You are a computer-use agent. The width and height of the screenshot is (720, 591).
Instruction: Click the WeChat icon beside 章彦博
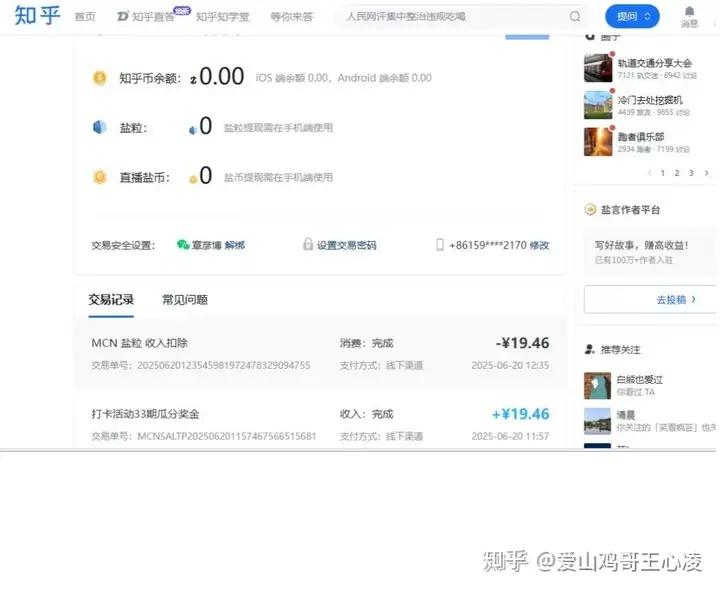point(183,245)
